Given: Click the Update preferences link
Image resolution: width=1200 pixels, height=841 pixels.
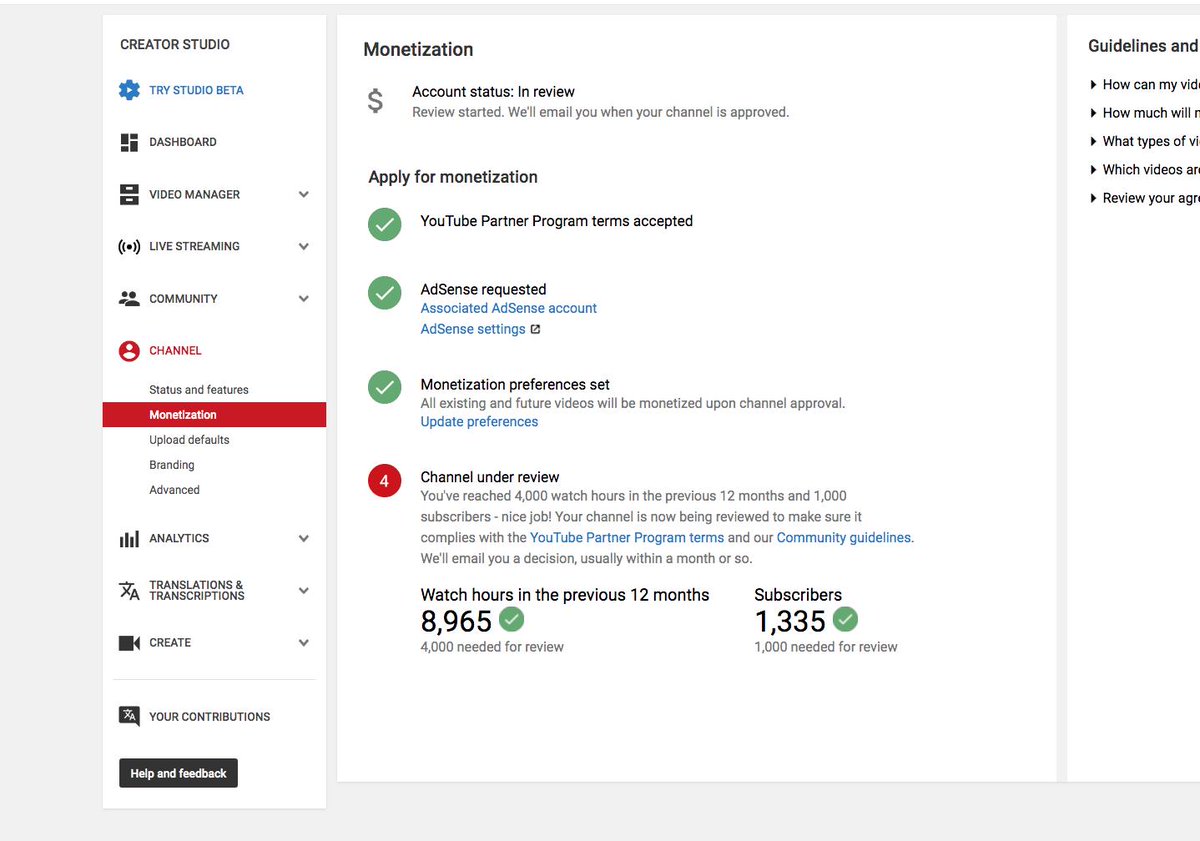Looking at the screenshot, I should coord(479,422).
